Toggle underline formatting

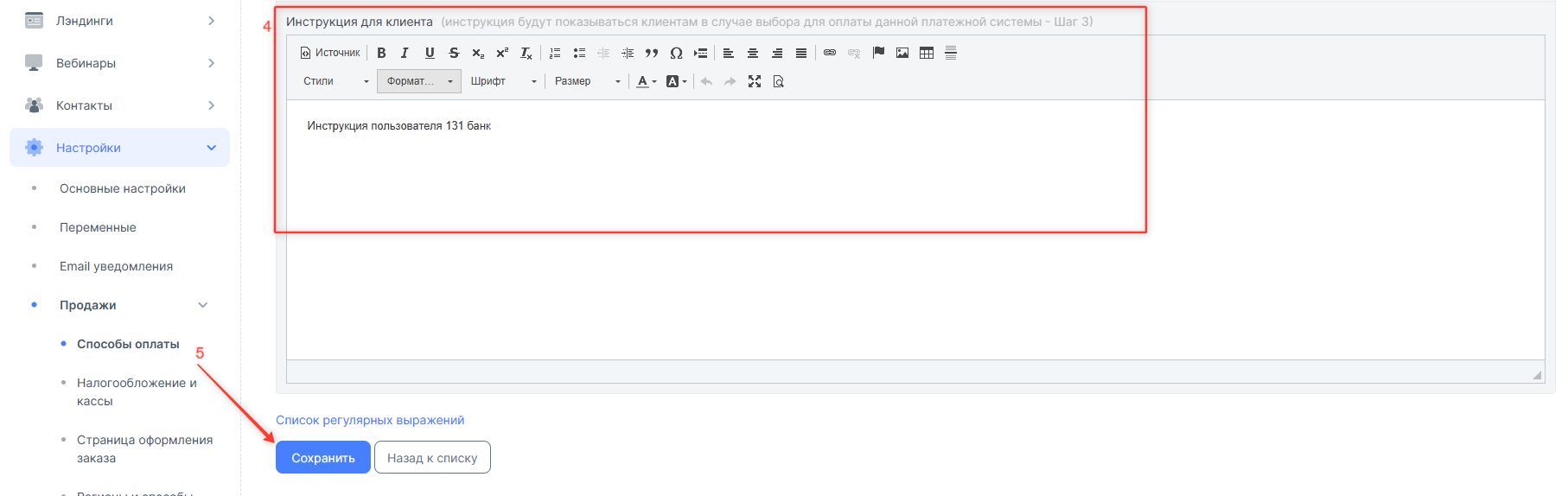pos(430,53)
